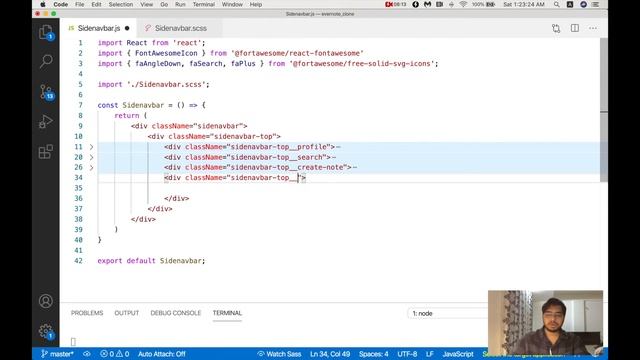
Task: Change end of line sequence LF
Action: pos(430,354)
